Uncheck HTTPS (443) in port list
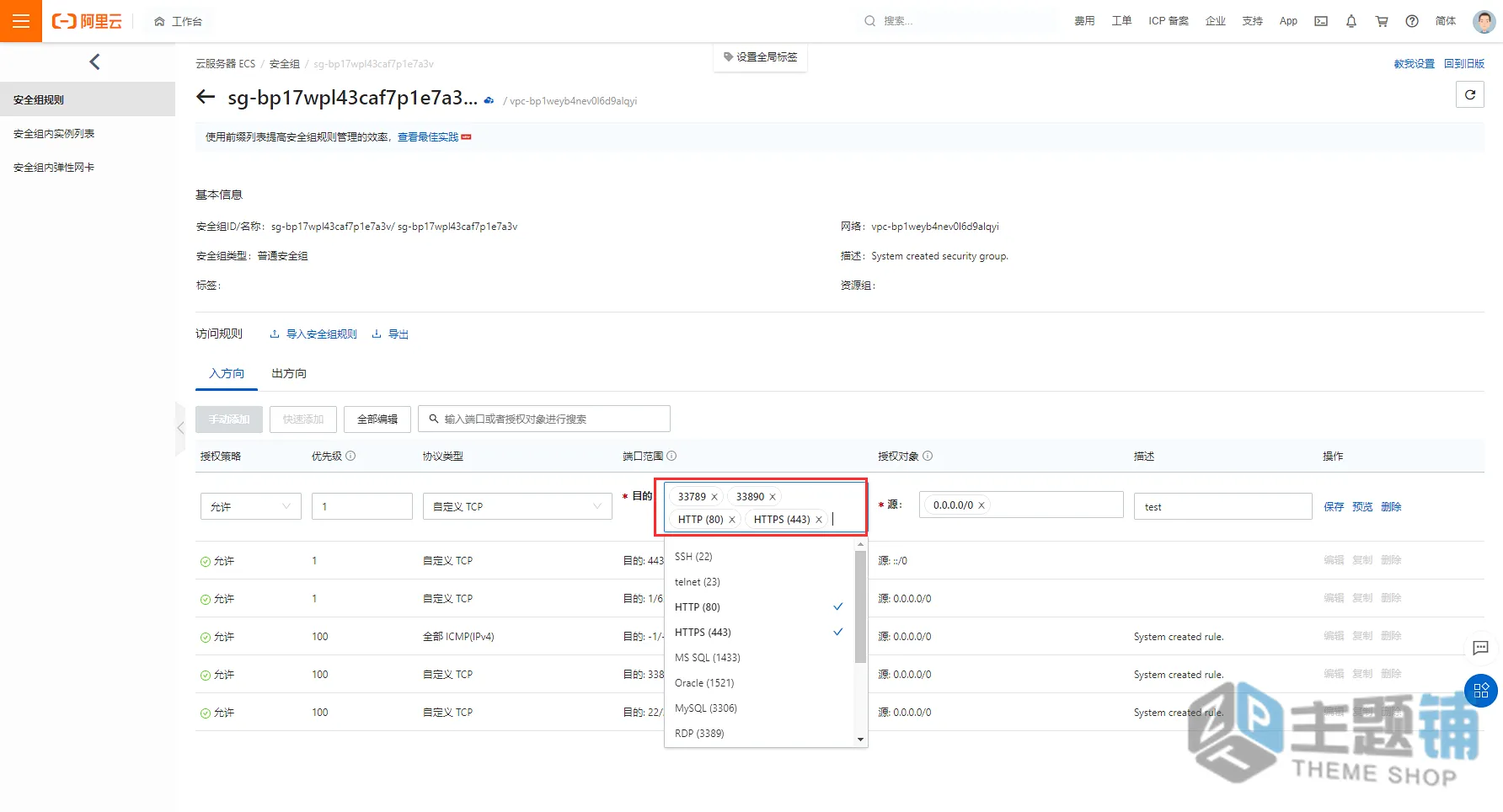Viewport: 1503px width, 812px height. (759, 633)
